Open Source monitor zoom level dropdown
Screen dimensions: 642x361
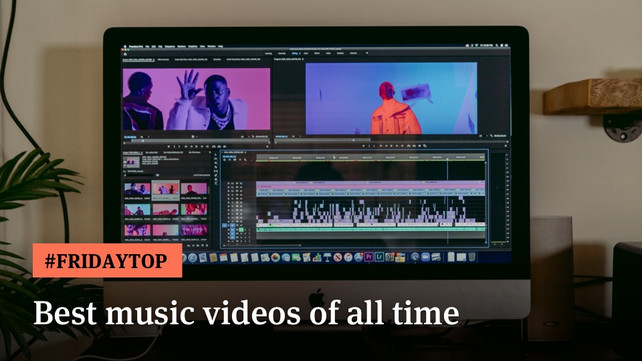point(141,136)
